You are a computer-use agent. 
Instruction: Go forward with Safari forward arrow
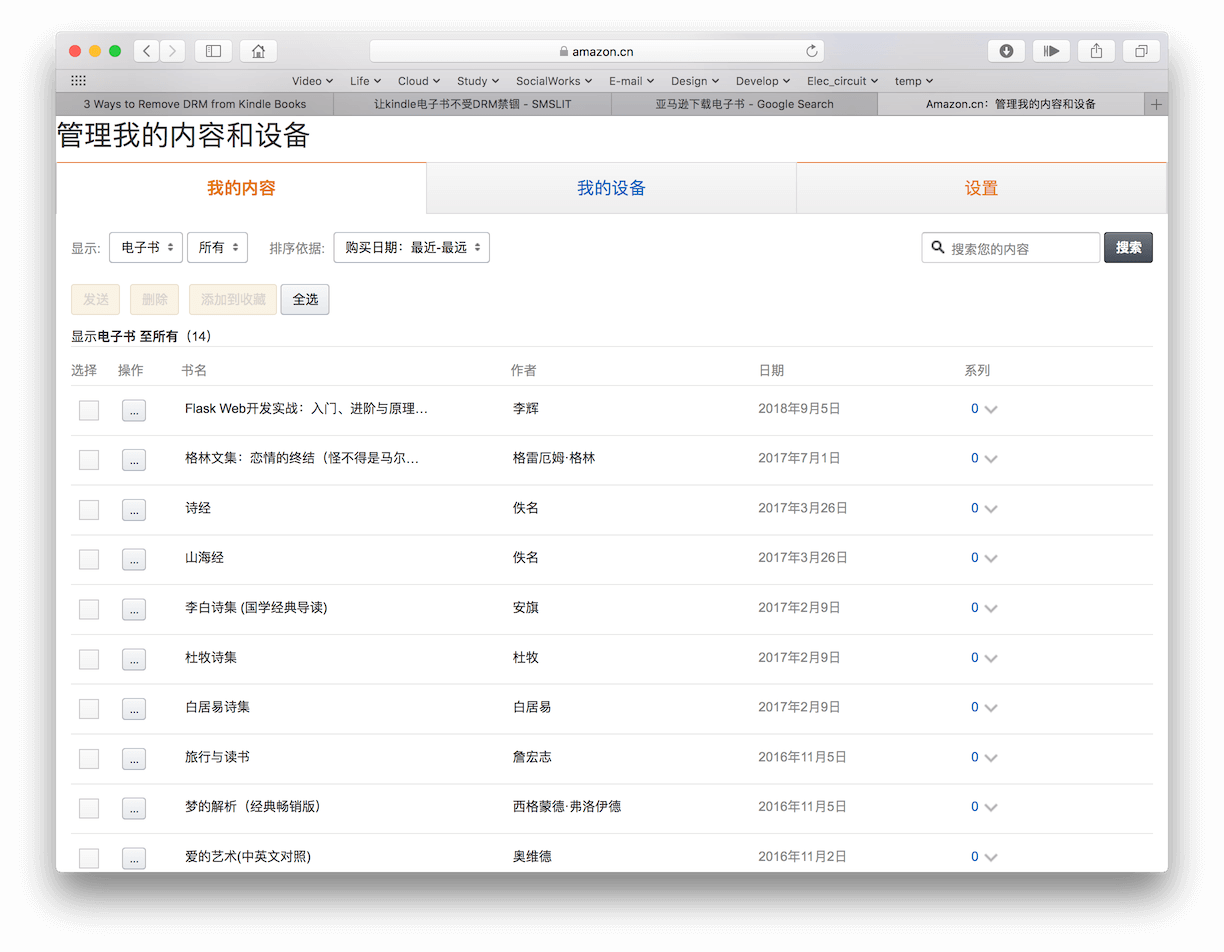coord(173,51)
